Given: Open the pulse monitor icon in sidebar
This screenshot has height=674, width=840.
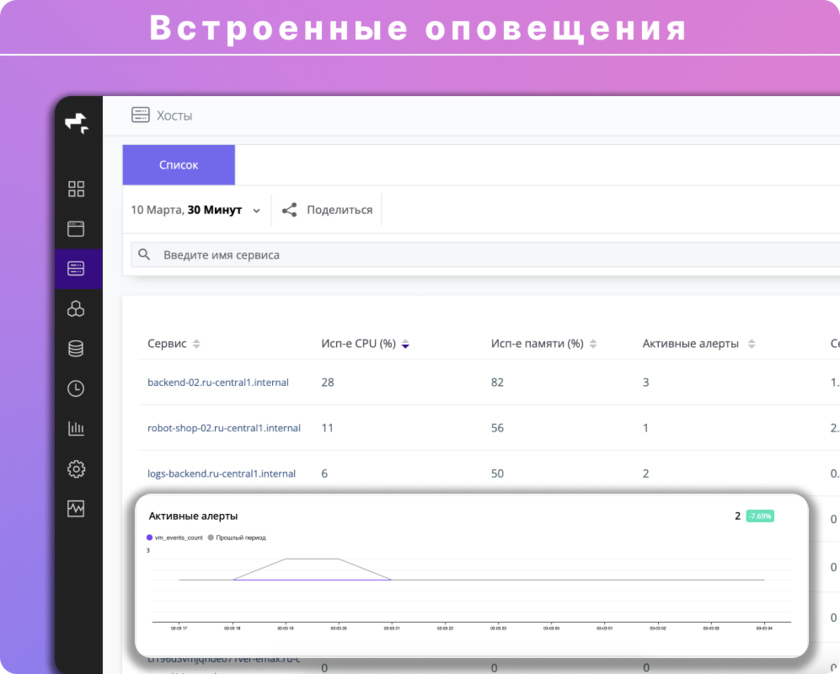Looking at the screenshot, I should click(x=76, y=509).
